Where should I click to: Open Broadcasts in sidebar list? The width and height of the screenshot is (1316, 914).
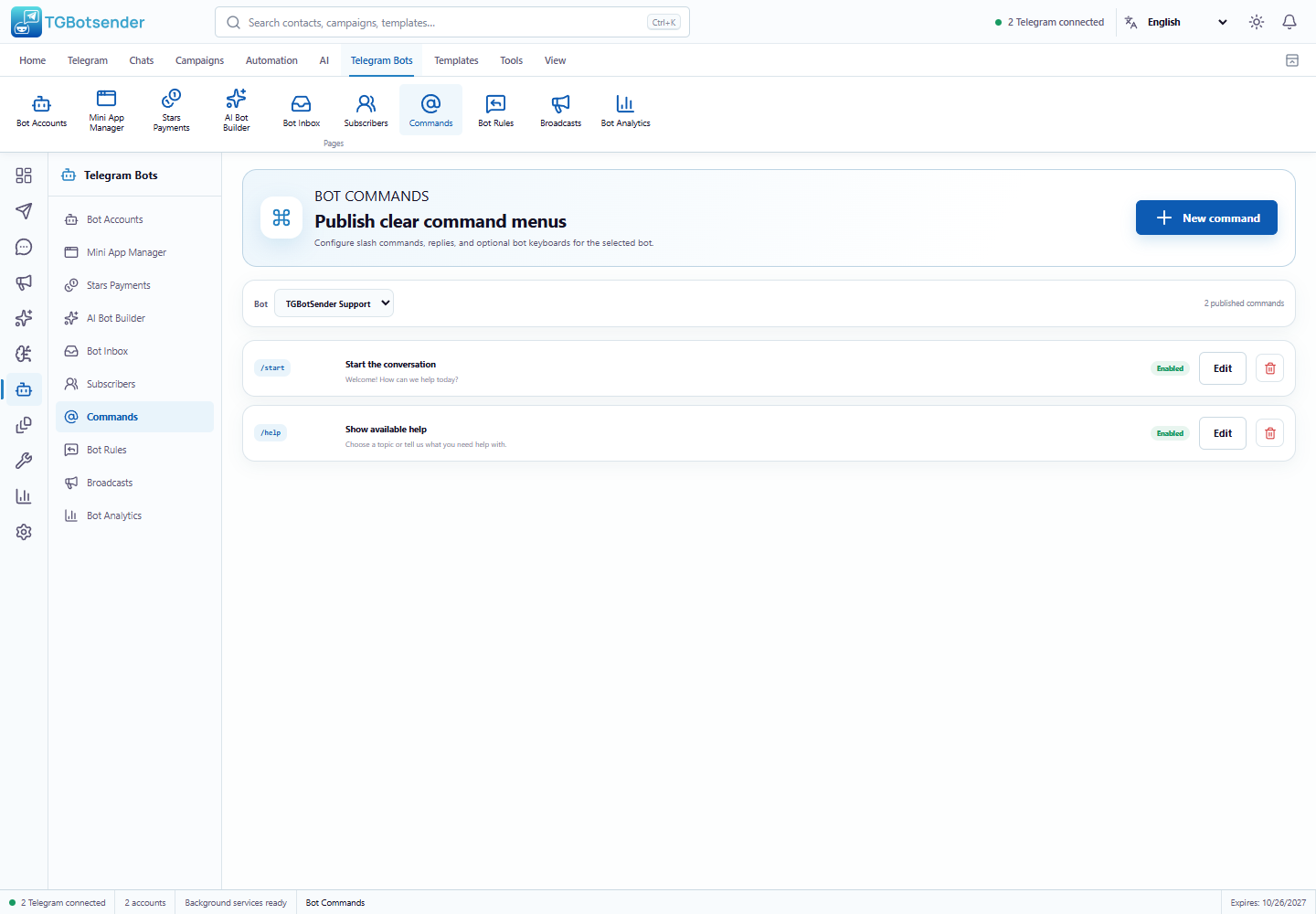(134, 483)
